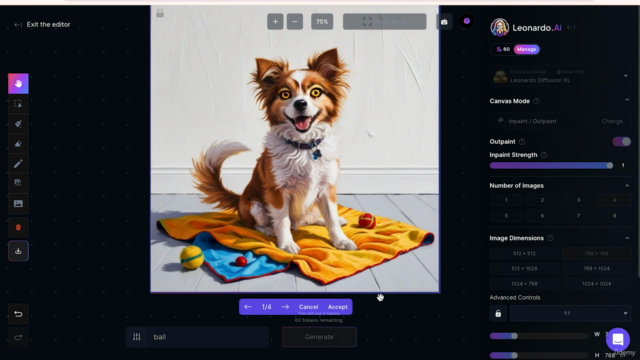Click the wide mode button in top bar

tap(384, 22)
